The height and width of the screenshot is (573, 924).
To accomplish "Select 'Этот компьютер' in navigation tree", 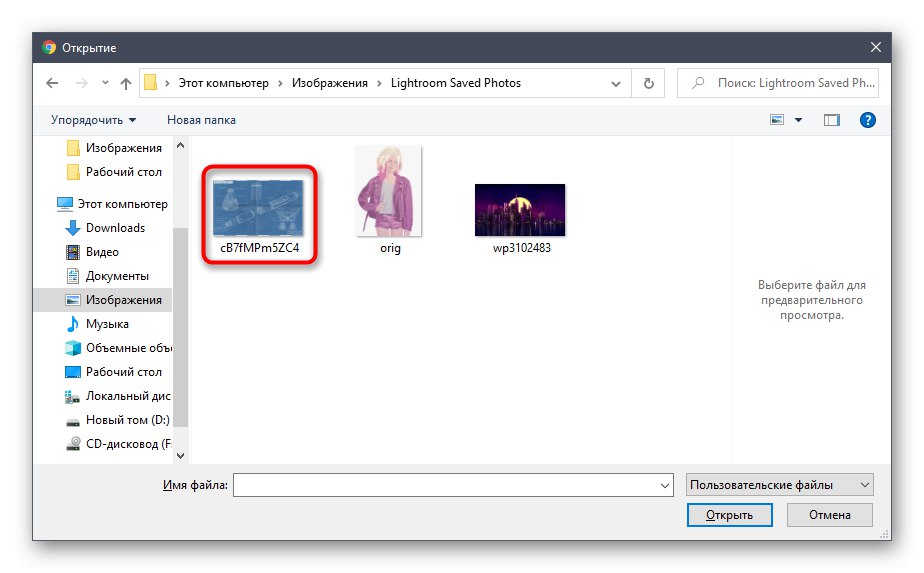I will pos(112,204).
